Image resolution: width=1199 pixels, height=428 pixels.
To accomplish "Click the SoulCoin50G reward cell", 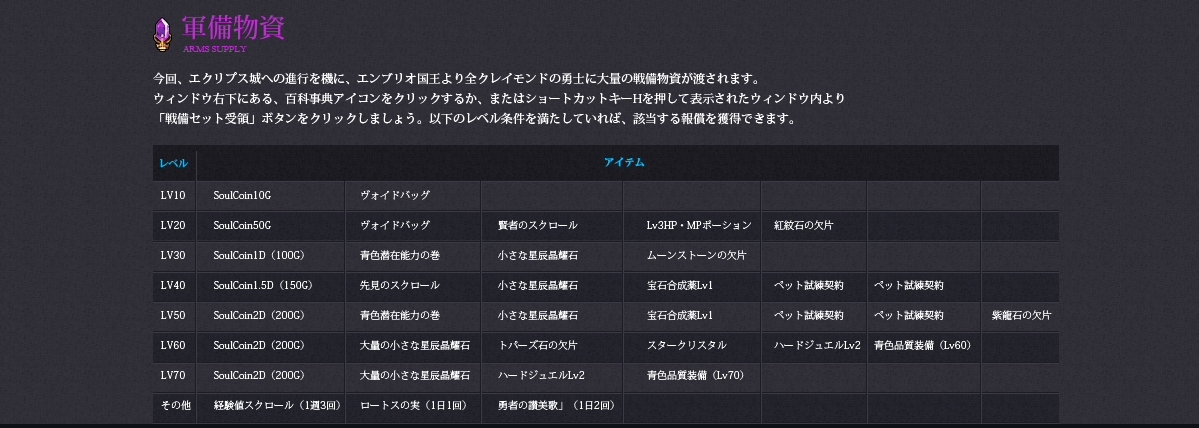I will coord(242,225).
